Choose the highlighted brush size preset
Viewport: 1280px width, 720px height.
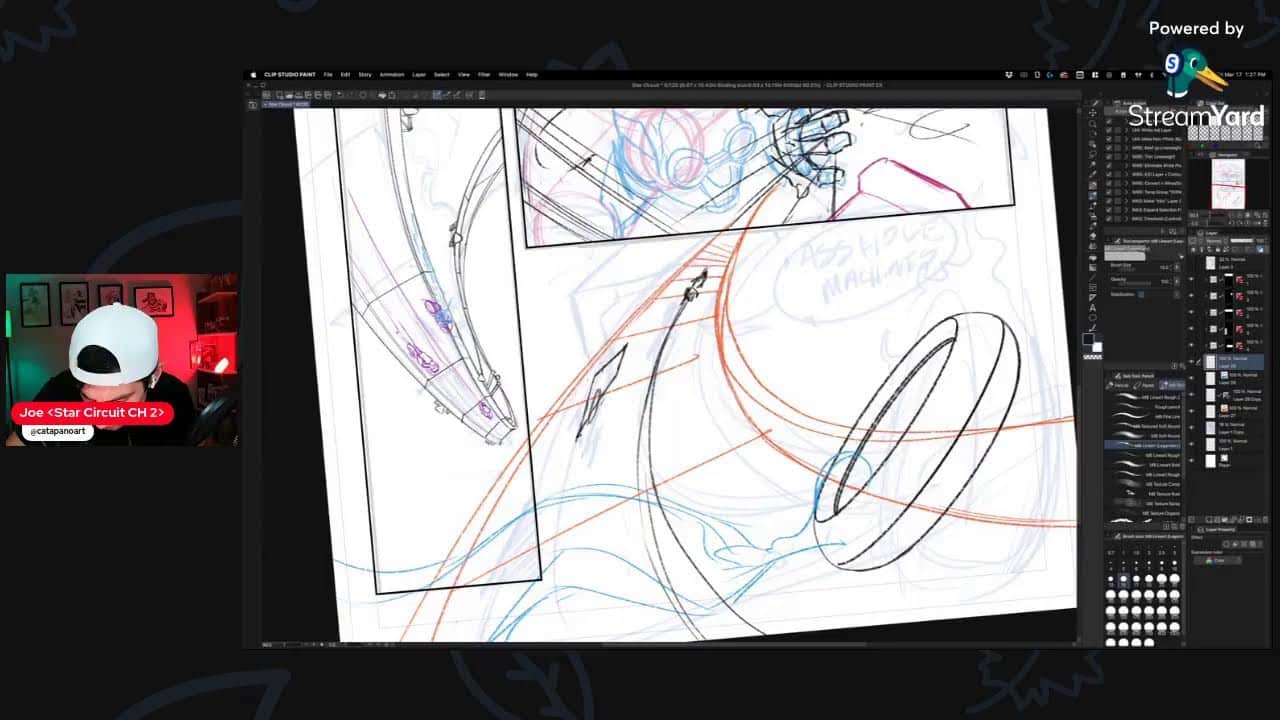coord(1124,580)
